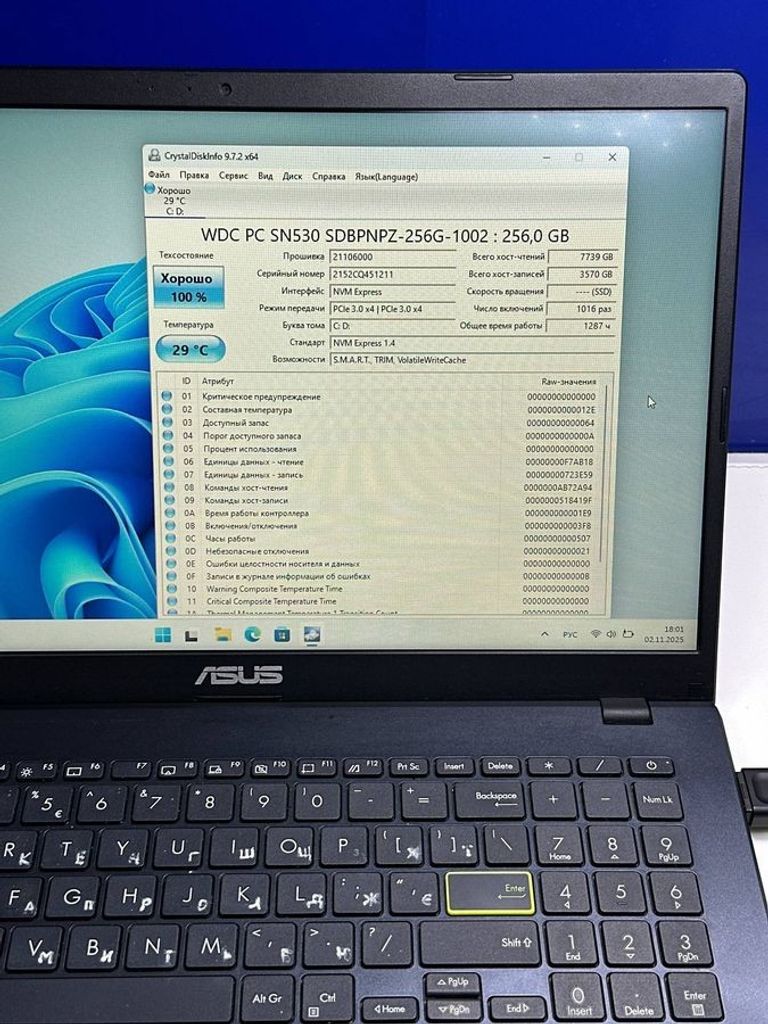
Task: Open the Справка menu
Action: [x=328, y=176]
